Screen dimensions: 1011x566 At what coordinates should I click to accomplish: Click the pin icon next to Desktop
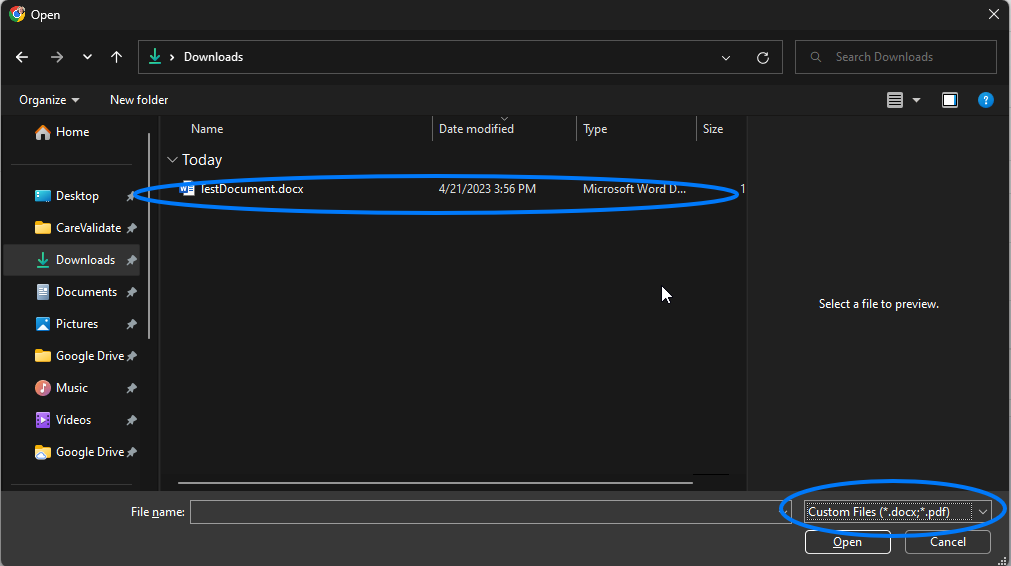click(x=132, y=196)
